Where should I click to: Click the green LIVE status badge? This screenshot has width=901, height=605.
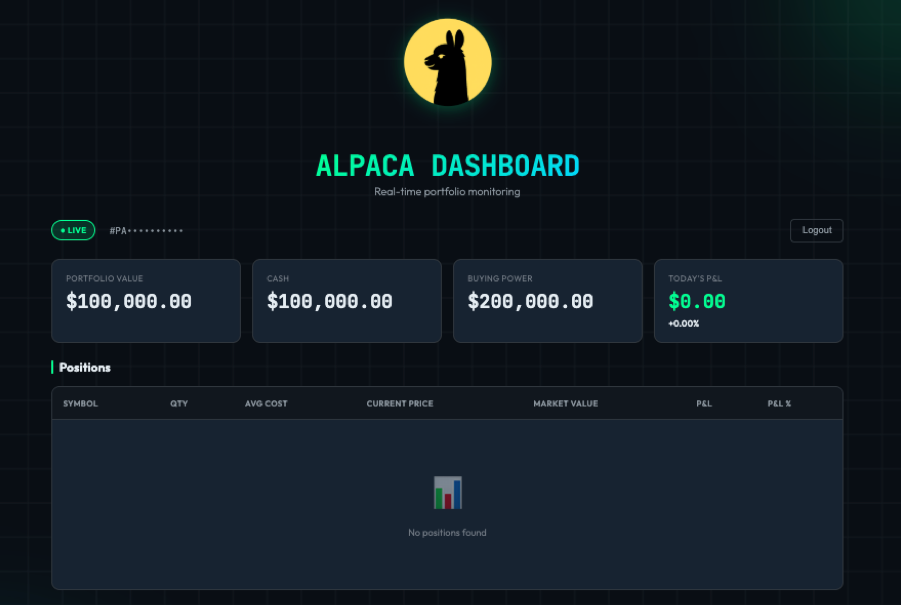tap(73, 230)
